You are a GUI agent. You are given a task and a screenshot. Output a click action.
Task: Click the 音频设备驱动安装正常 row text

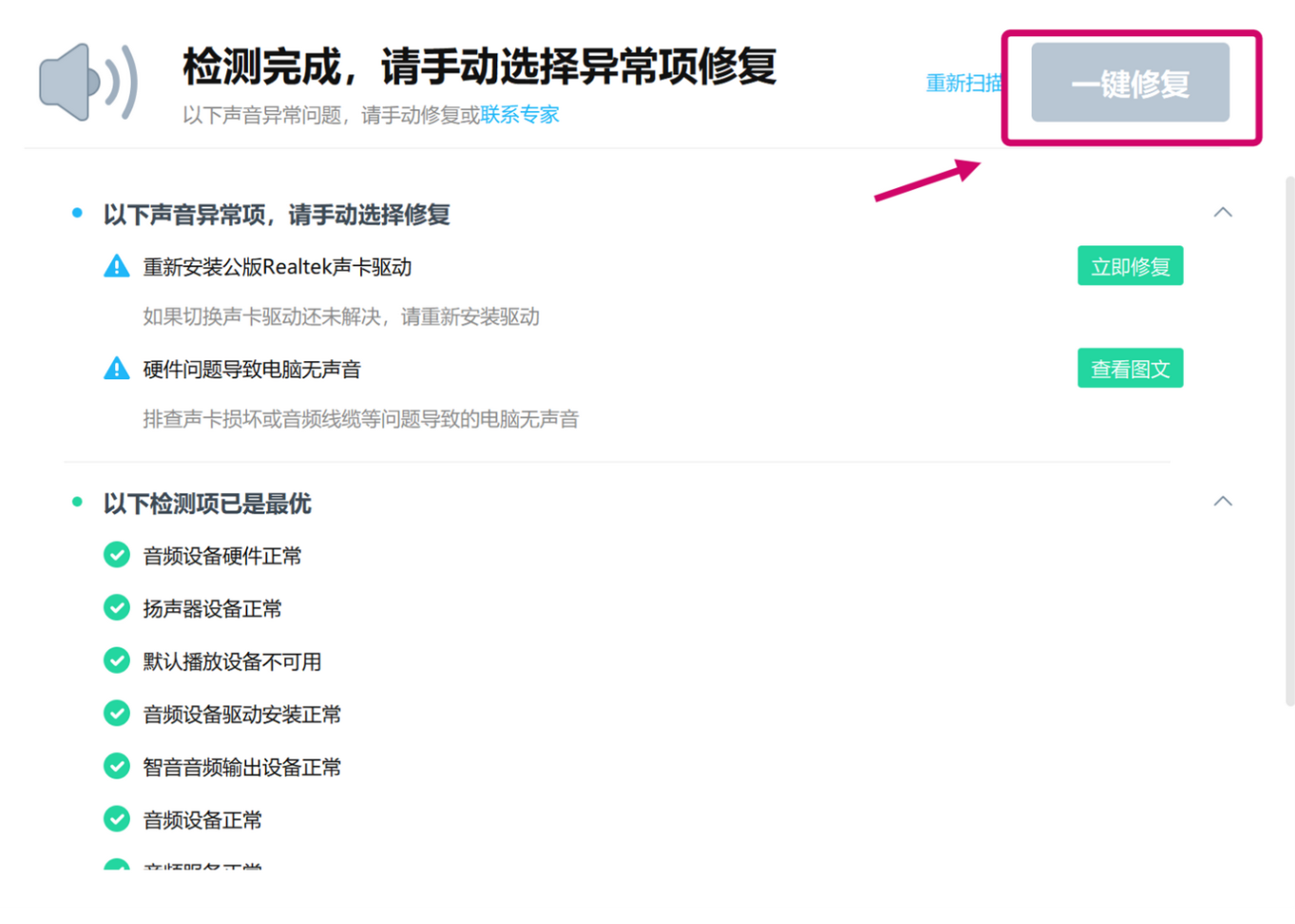pyautogui.click(x=242, y=715)
